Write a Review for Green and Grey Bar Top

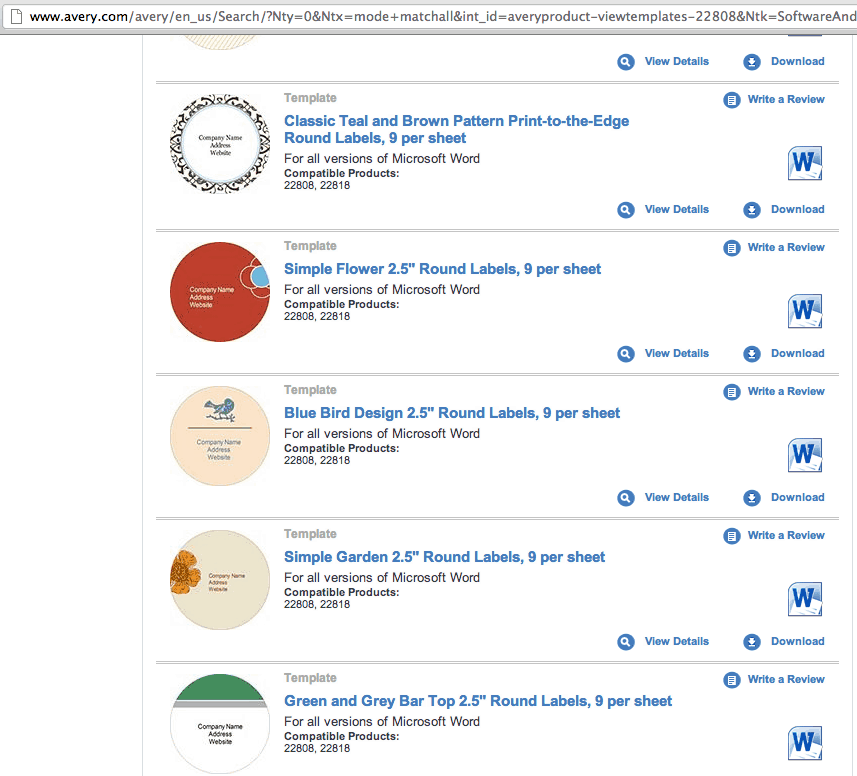click(x=786, y=679)
